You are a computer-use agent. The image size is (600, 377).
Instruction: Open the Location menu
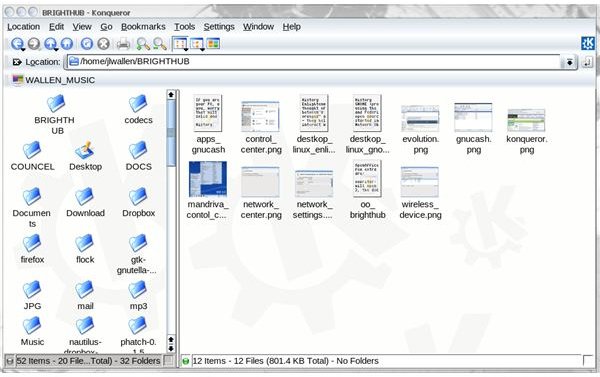(23, 27)
